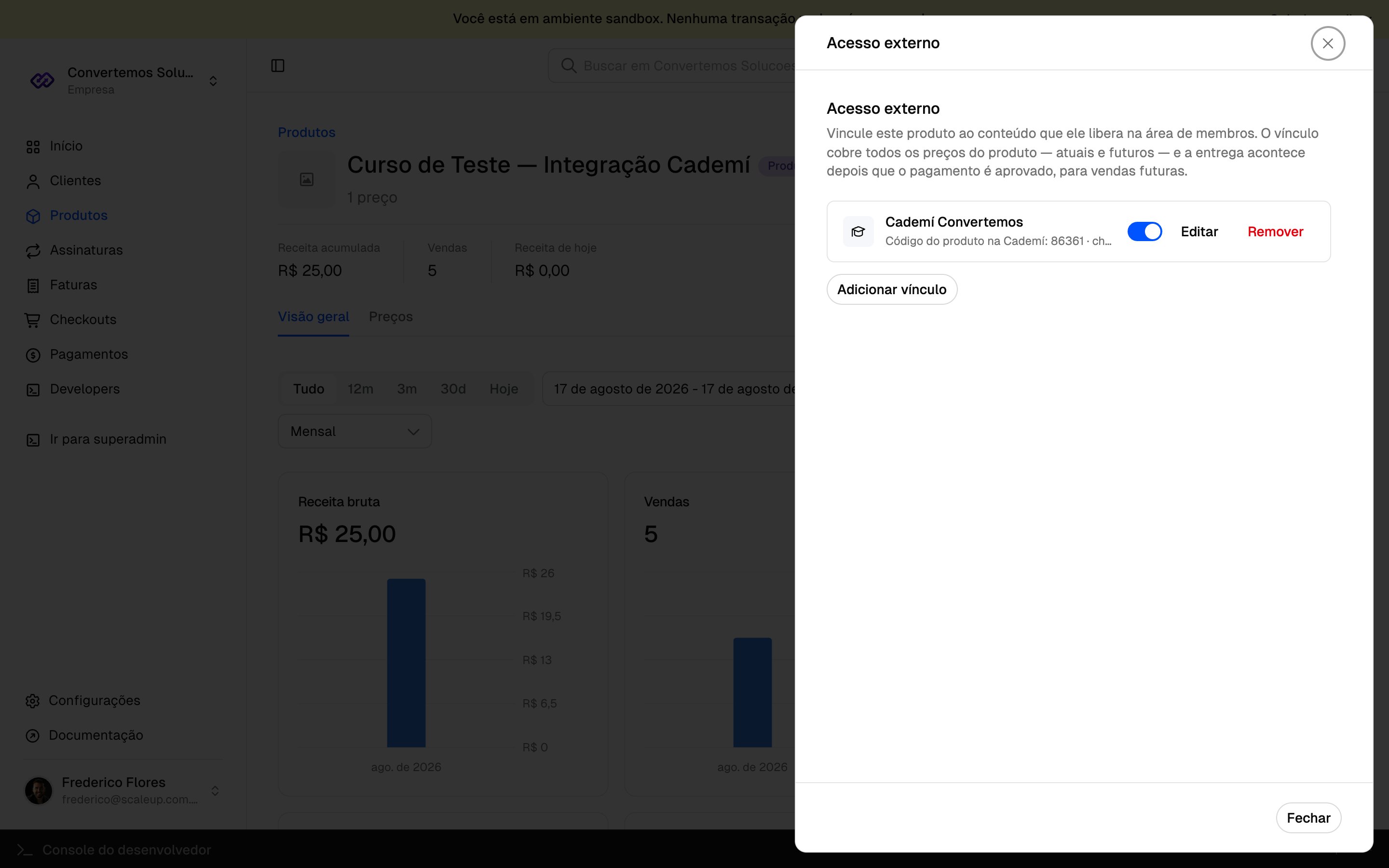Viewport: 1389px width, 868px height.
Task: Click Adicionar vínculo button
Action: [x=891, y=289]
